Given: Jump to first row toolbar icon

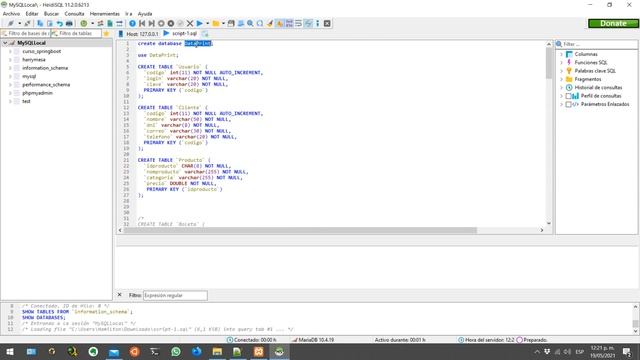Looking at the screenshot, I should [x=142, y=24].
